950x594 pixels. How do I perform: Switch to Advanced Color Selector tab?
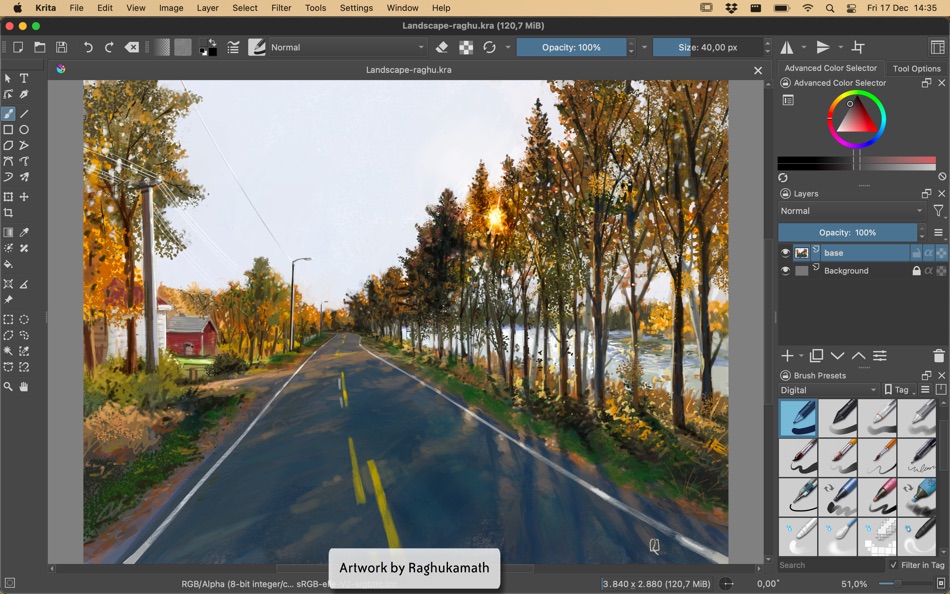click(831, 68)
